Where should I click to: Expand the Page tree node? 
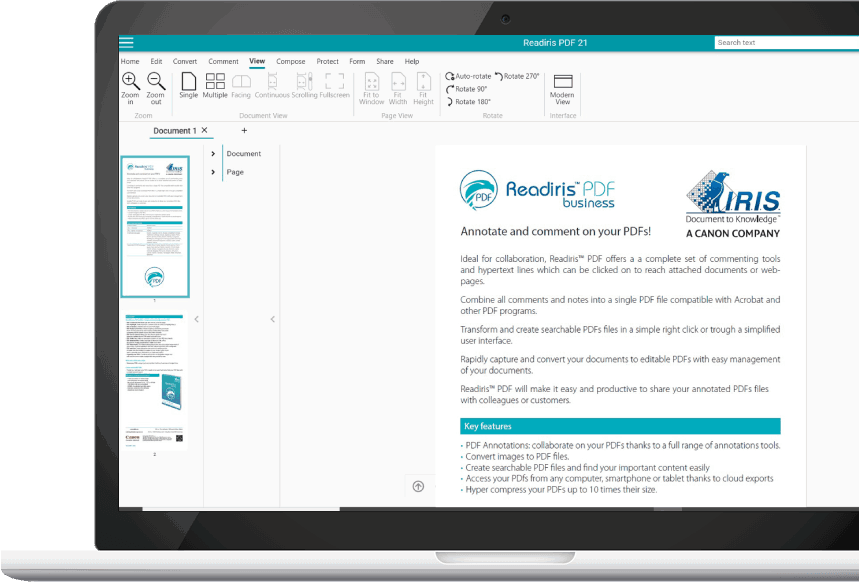coord(213,172)
